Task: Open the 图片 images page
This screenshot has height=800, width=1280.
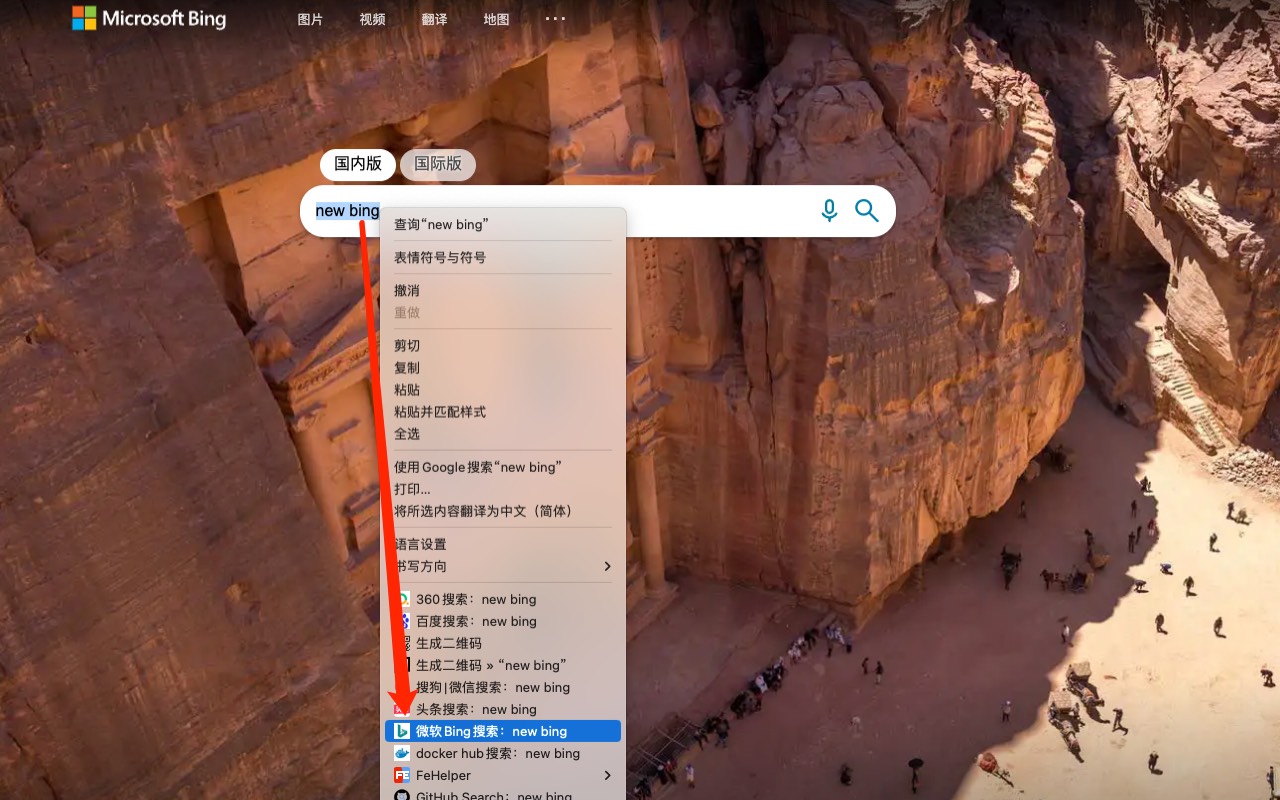Action: tap(310, 19)
